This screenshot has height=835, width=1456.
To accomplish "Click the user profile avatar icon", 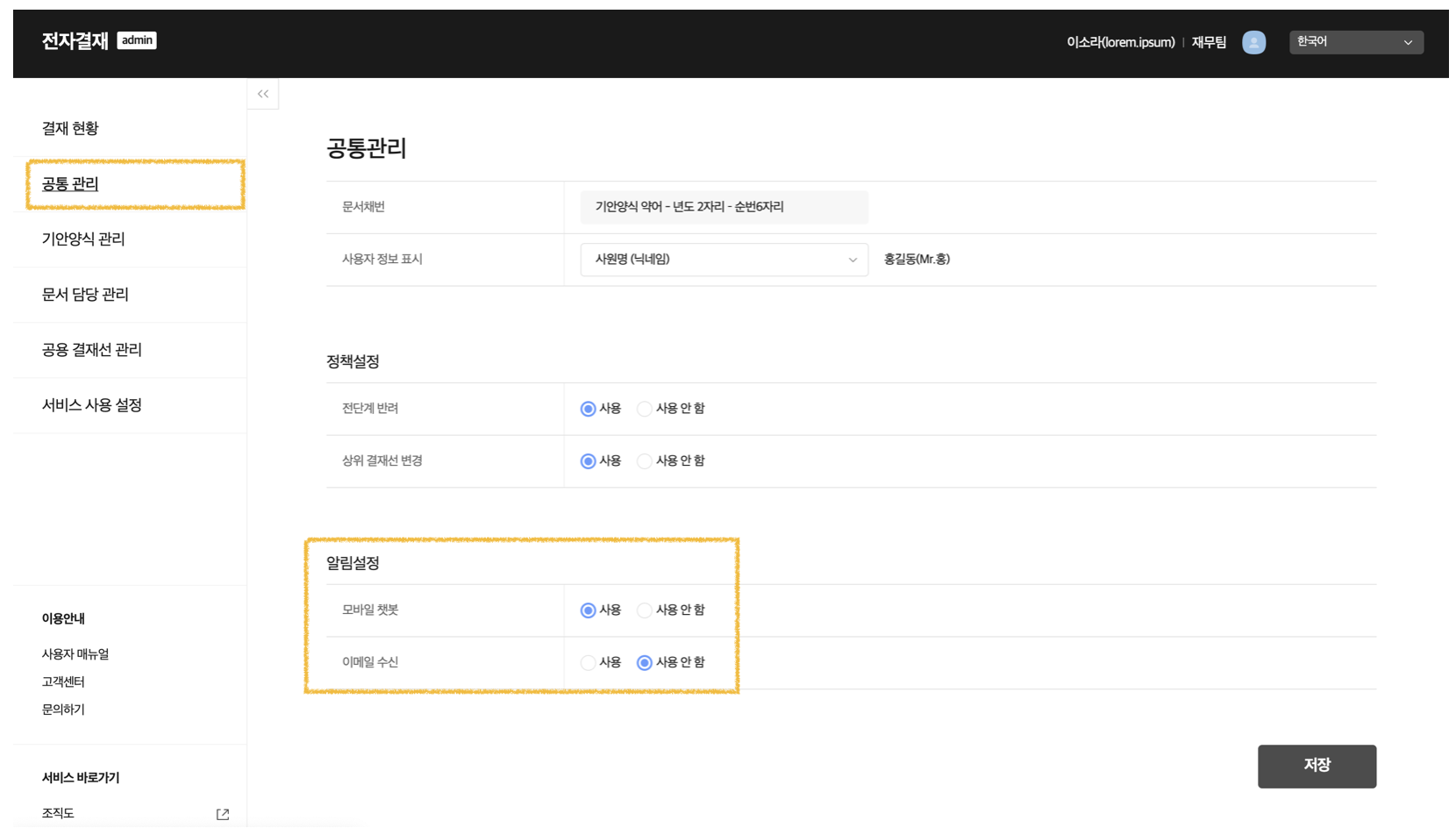I will coord(1253,42).
